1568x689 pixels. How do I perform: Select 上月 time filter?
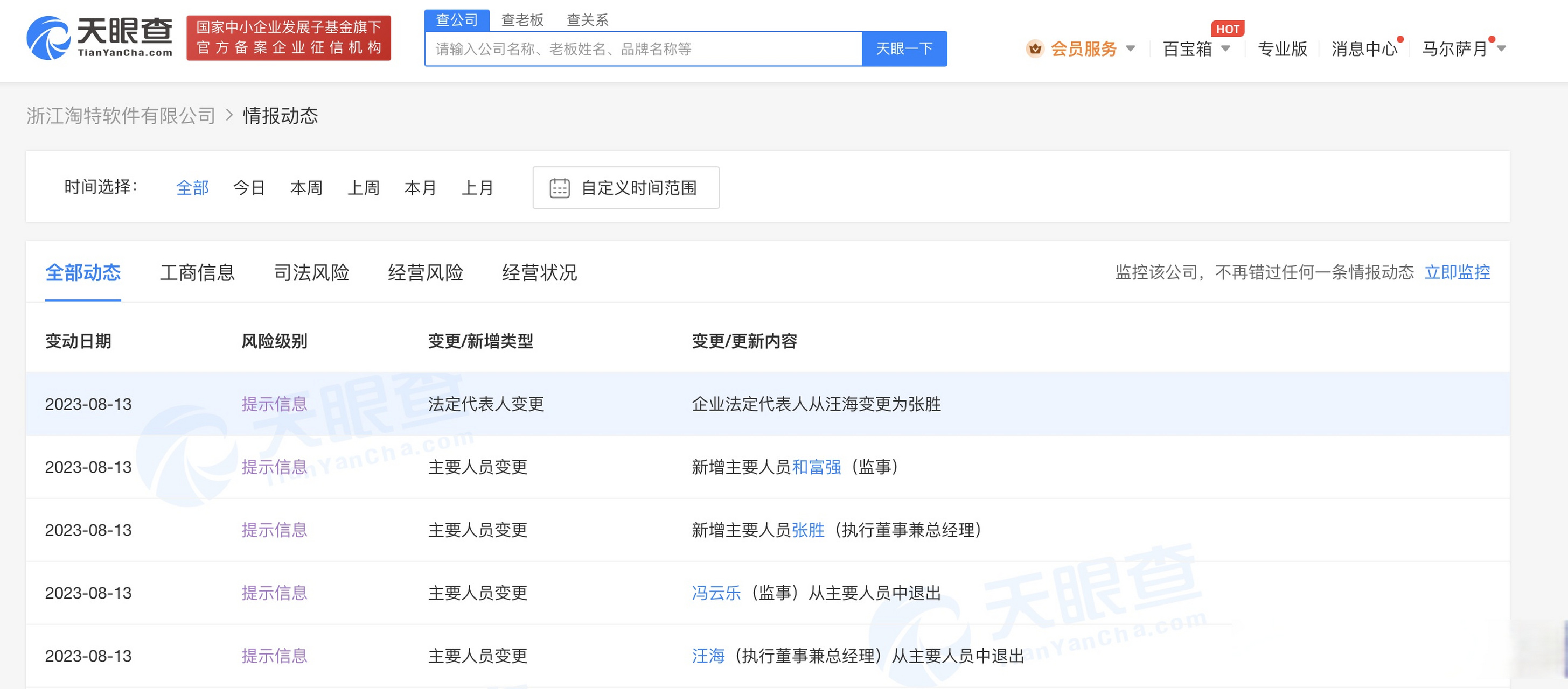477,188
